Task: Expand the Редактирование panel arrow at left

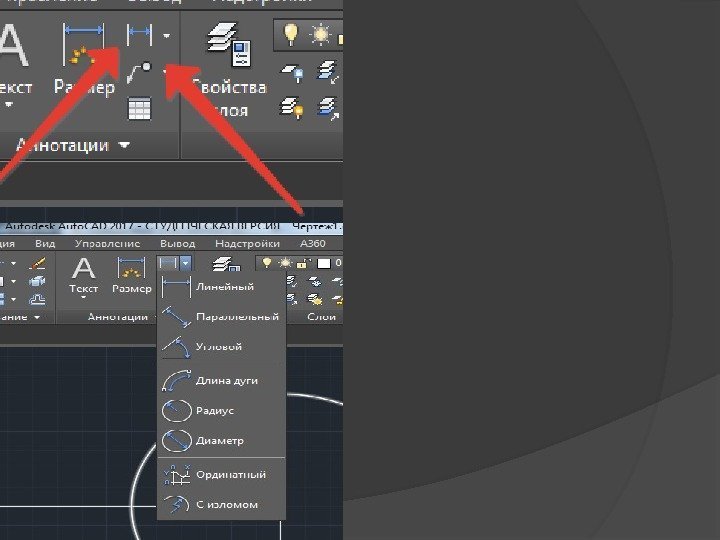Action: [x=37, y=317]
